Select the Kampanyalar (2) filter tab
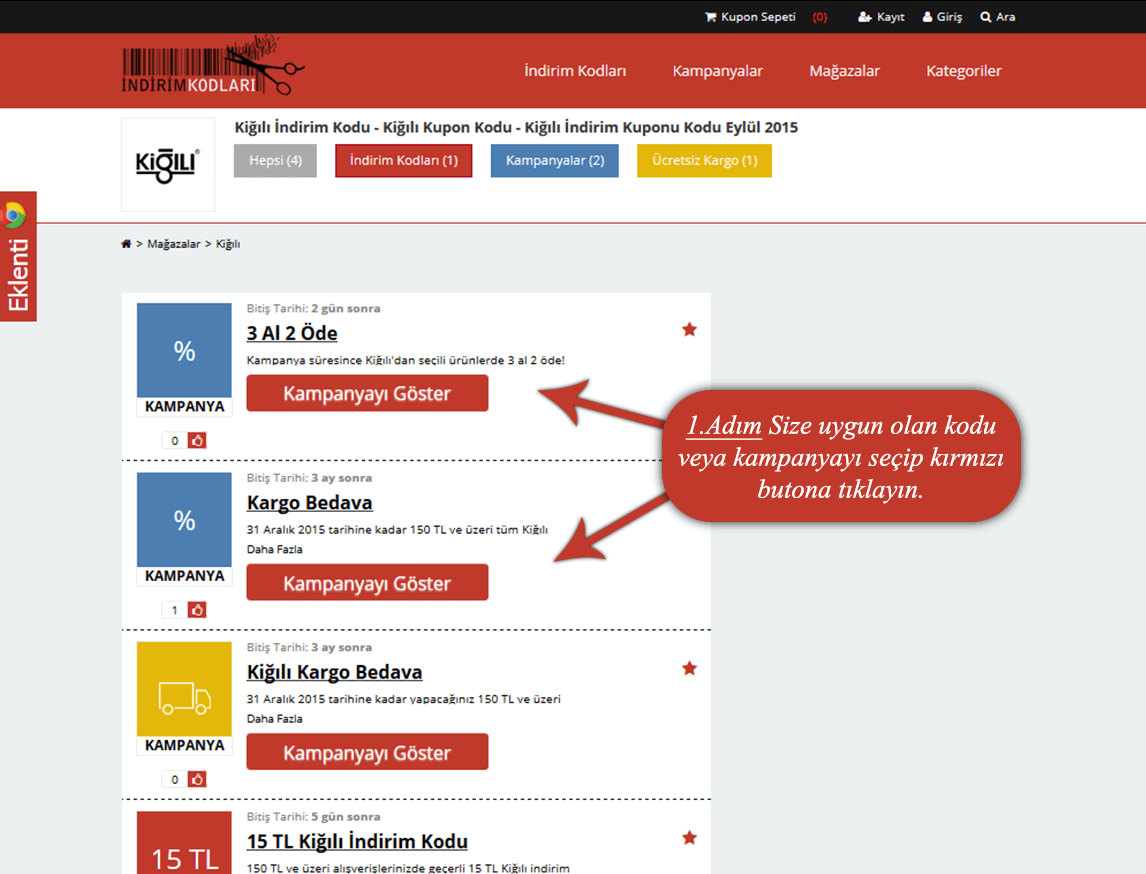 [x=555, y=161]
